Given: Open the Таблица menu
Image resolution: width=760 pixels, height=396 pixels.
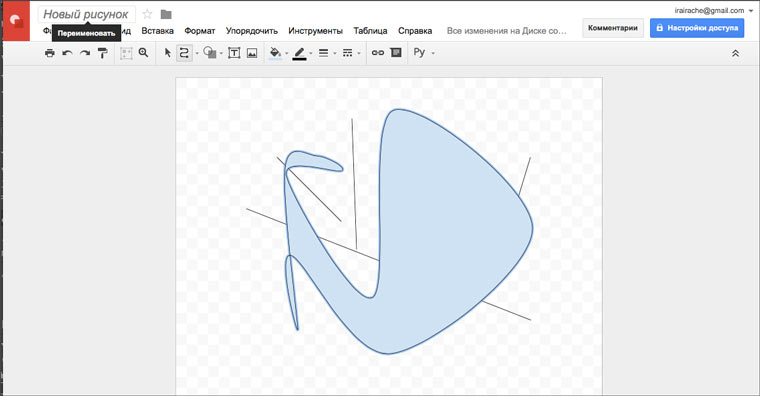Looking at the screenshot, I should [x=370, y=31].
